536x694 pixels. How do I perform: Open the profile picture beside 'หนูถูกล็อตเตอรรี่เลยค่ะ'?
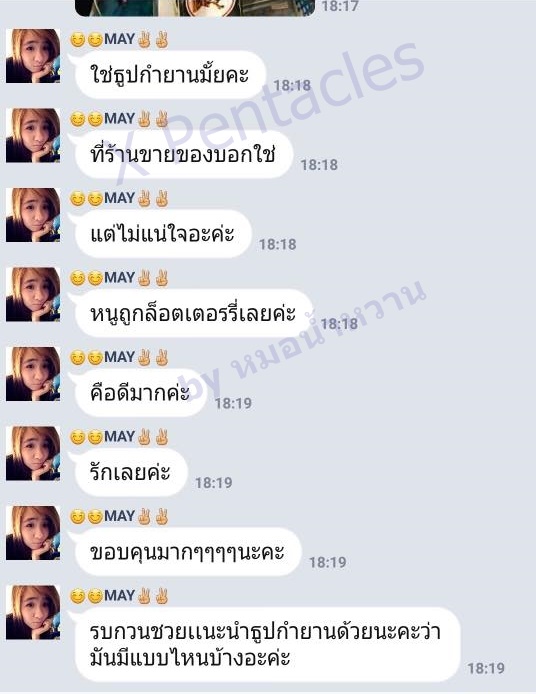pyautogui.click(x=33, y=294)
